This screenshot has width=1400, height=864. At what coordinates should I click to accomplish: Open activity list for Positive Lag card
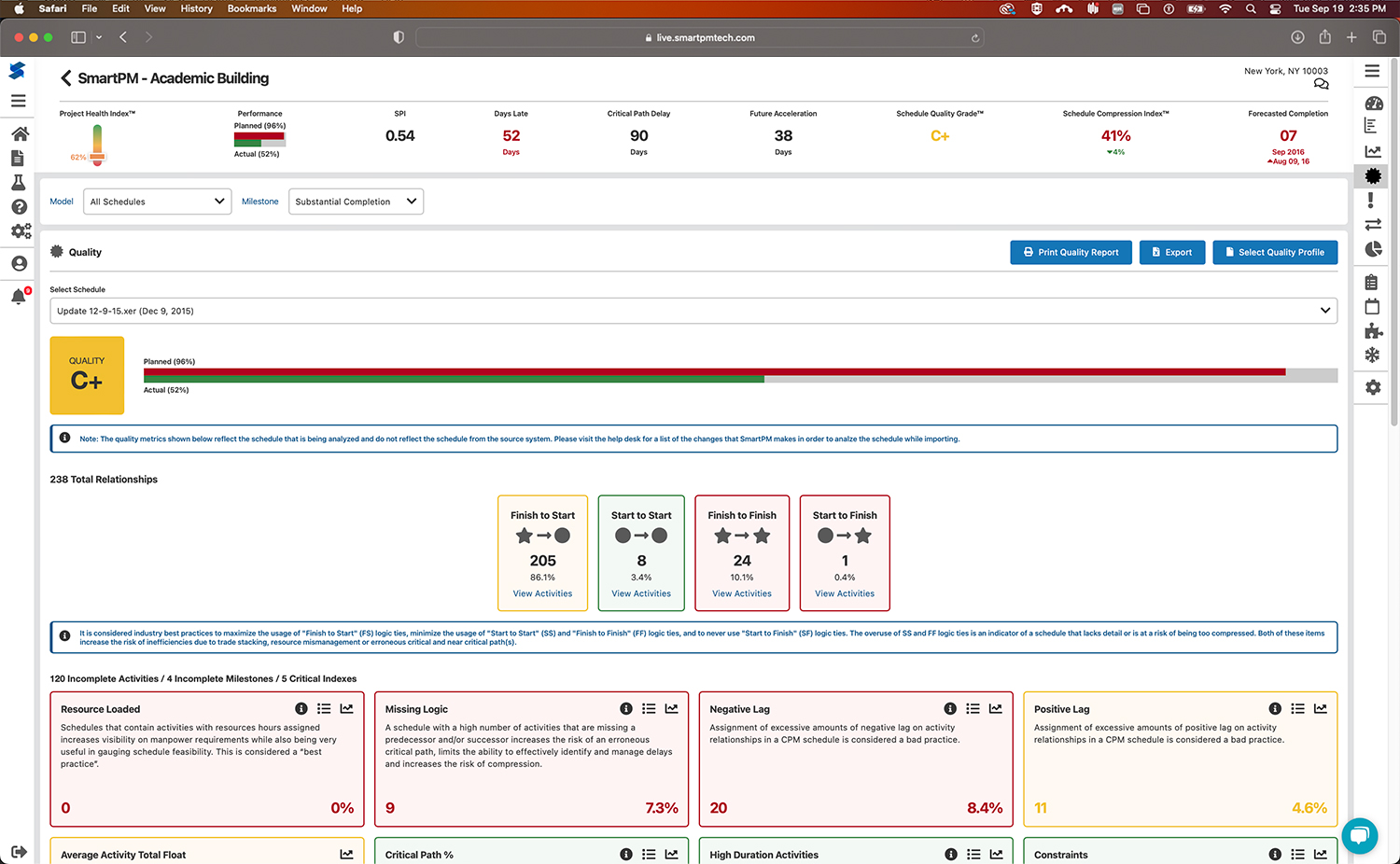coord(1297,709)
